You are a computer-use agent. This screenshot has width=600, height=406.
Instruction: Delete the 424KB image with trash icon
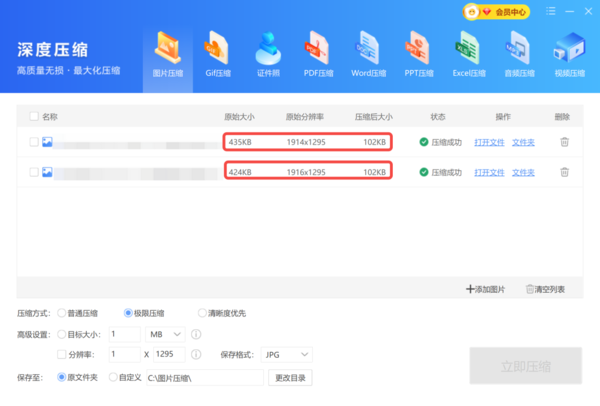click(564, 172)
